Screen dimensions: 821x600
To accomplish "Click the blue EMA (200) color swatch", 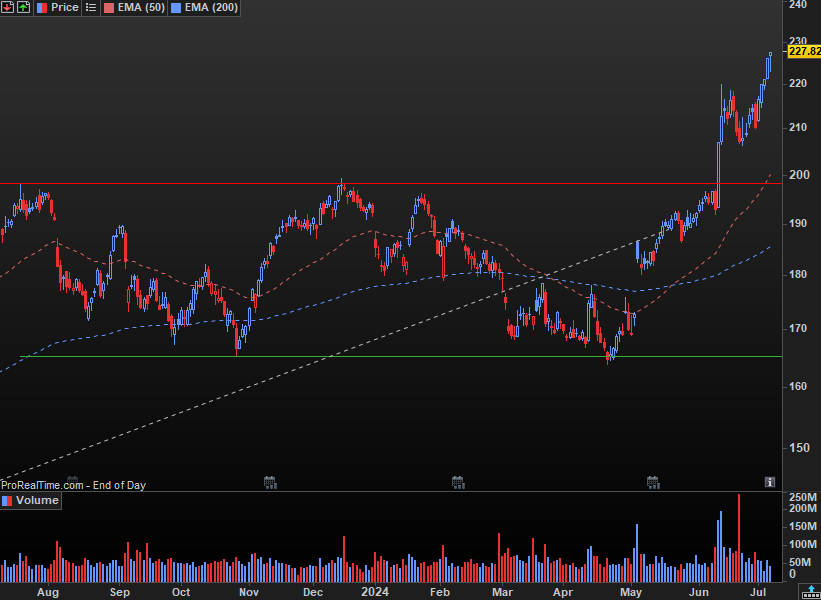I will point(176,7).
